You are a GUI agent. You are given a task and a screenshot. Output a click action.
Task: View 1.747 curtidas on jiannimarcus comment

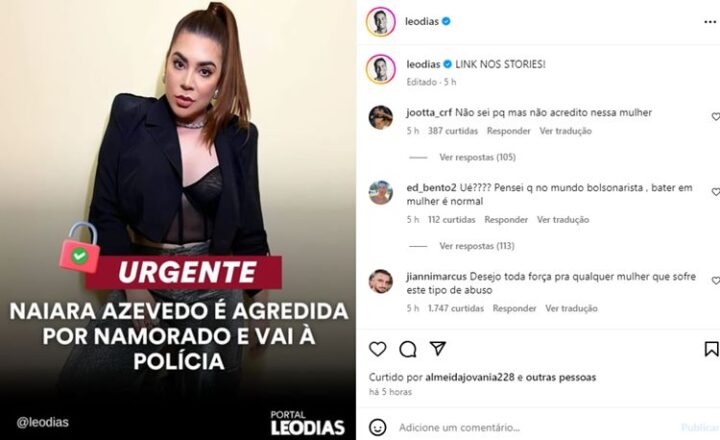click(456, 308)
